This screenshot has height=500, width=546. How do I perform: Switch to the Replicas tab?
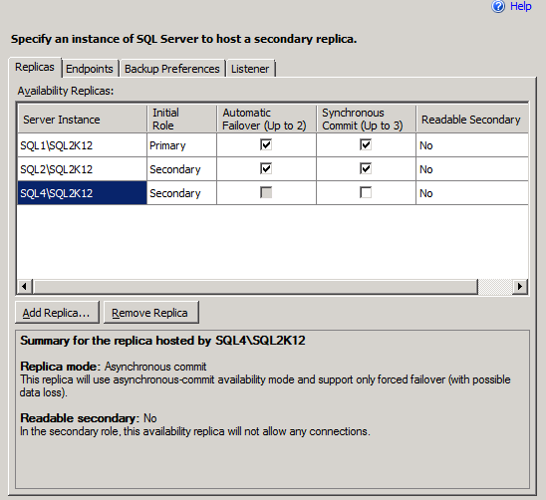tap(35, 67)
